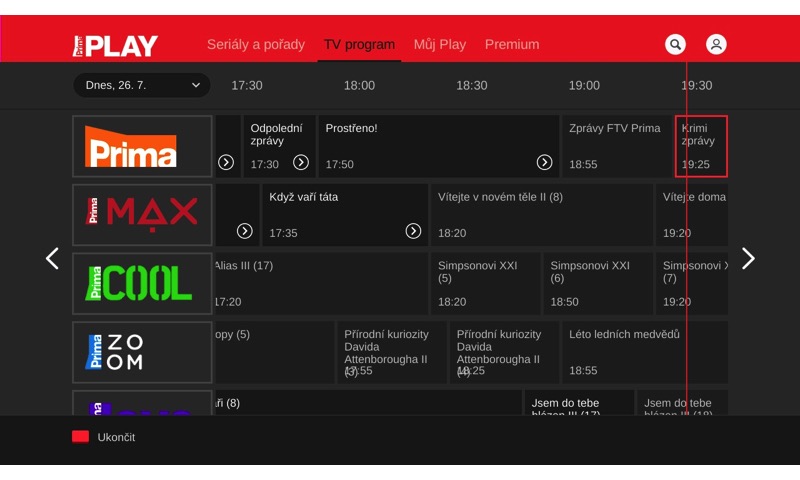Open the Premium tab
Image resolution: width=800 pixels, height=480 pixels.
(512, 44)
